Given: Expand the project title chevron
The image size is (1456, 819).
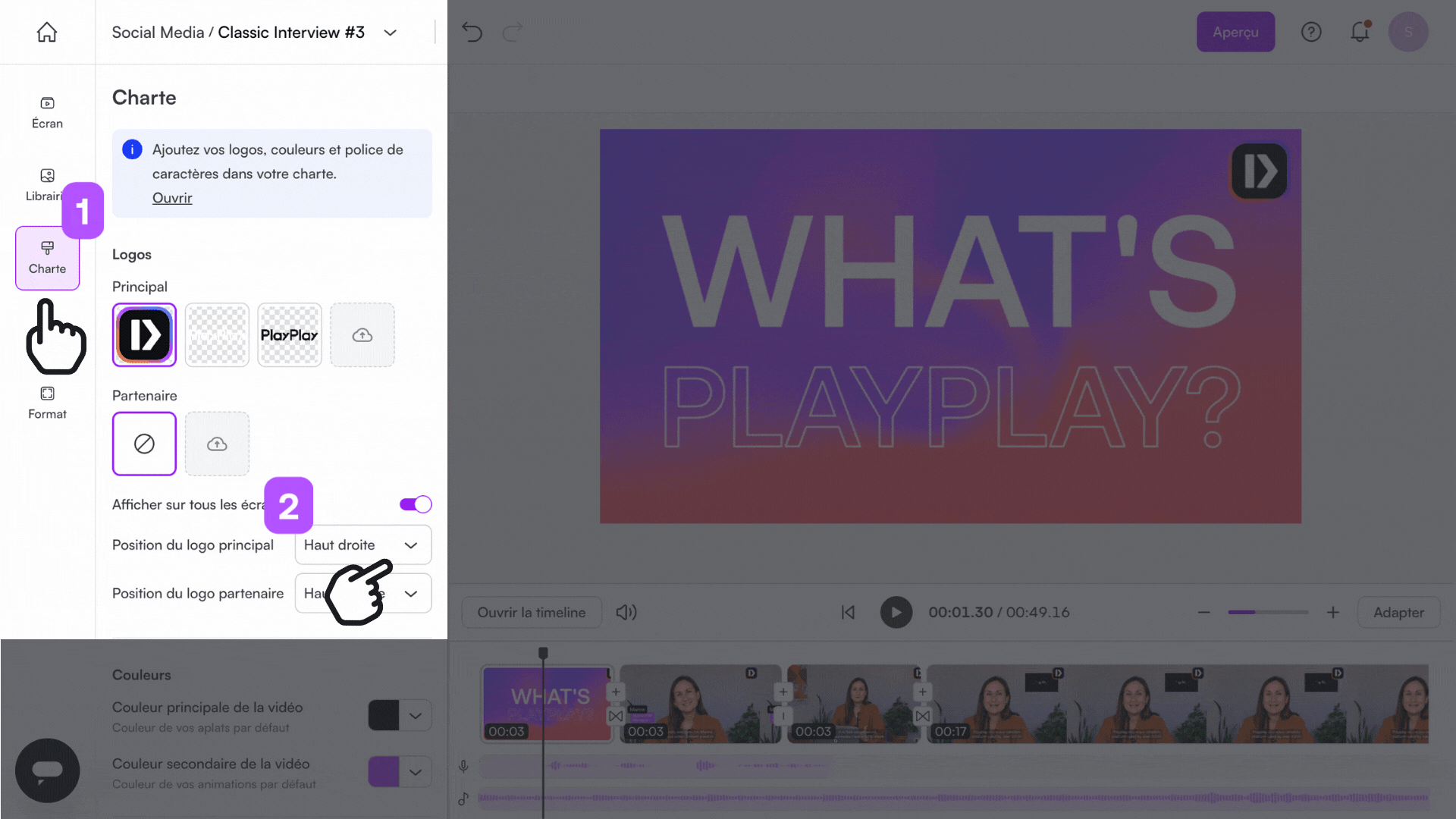Looking at the screenshot, I should [x=391, y=33].
